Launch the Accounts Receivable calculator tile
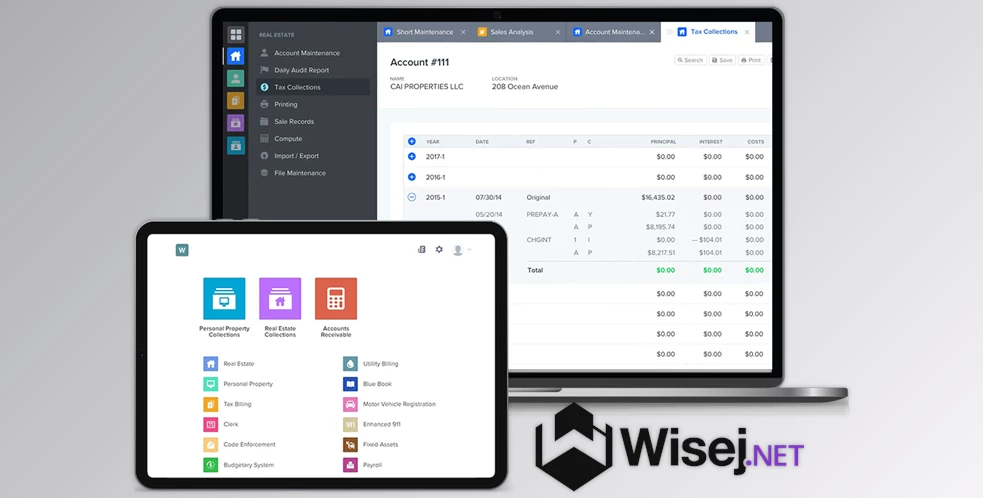Image resolution: width=983 pixels, height=498 pixels. [336, 299]
